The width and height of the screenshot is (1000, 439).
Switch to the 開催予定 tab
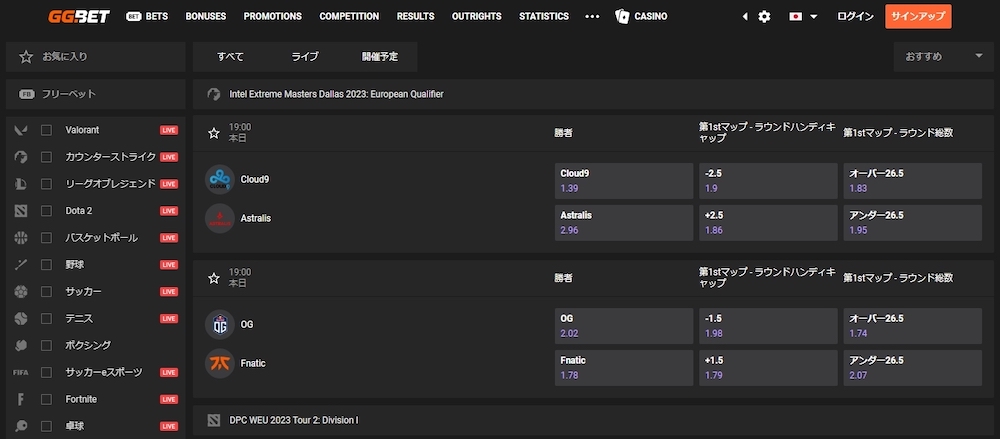pos(379,57)
